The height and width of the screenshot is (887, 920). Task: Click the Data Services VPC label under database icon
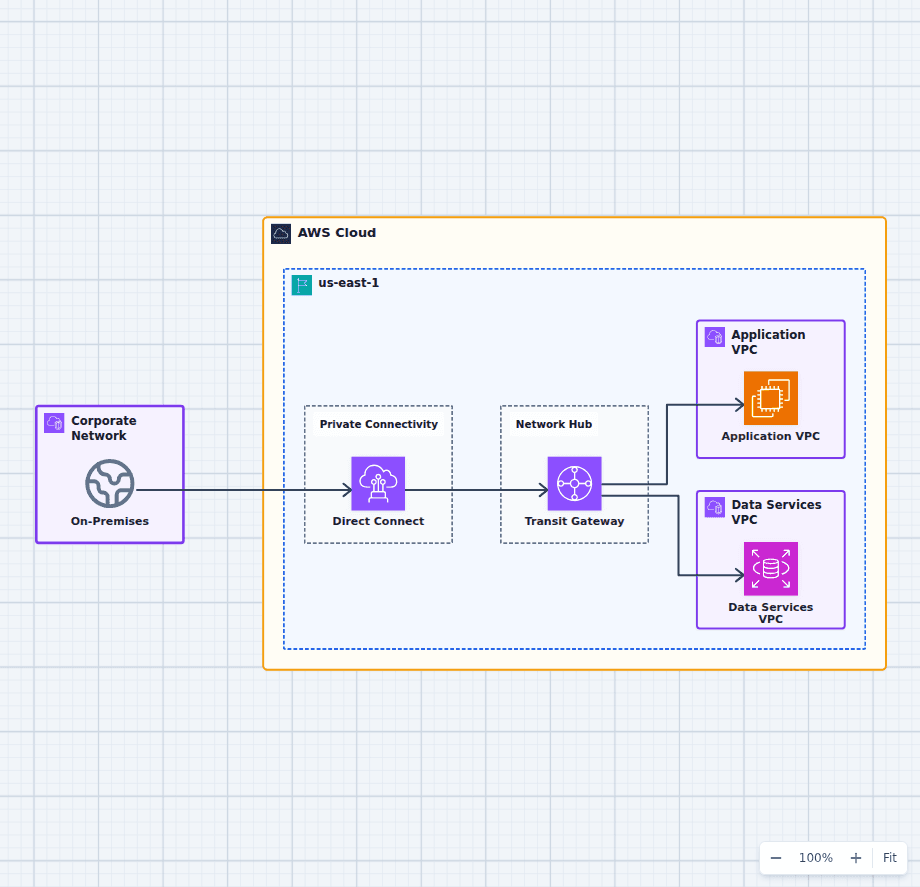click(770, 612)
